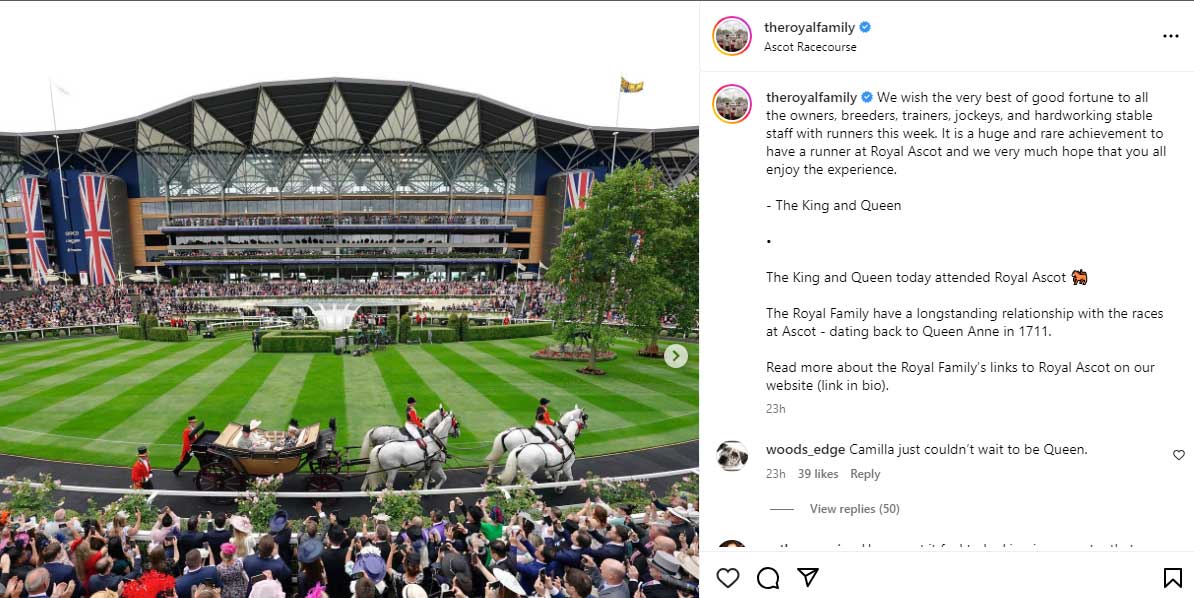The height and width of the screenshot is (598, 1194).
Task: Click the woods_edge username
Action: coord(805,450)
